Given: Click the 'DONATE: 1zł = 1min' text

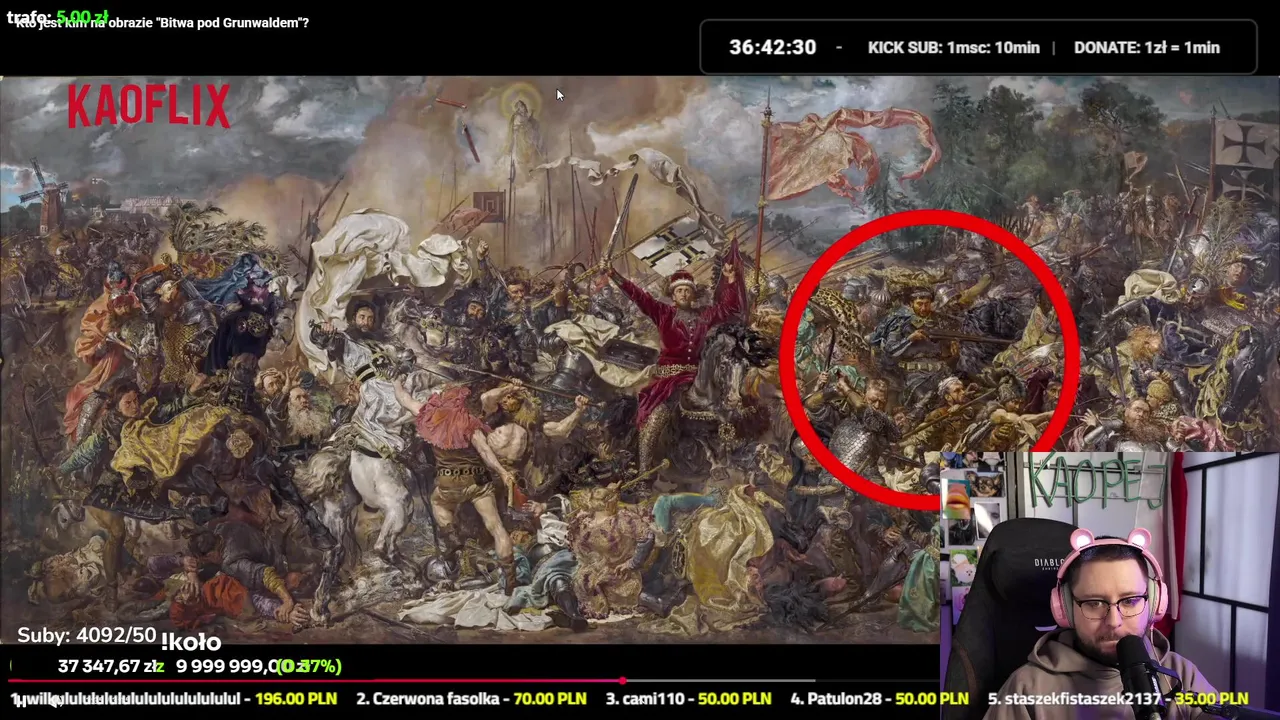Looking at the screenshot, I should (1146, 47).
